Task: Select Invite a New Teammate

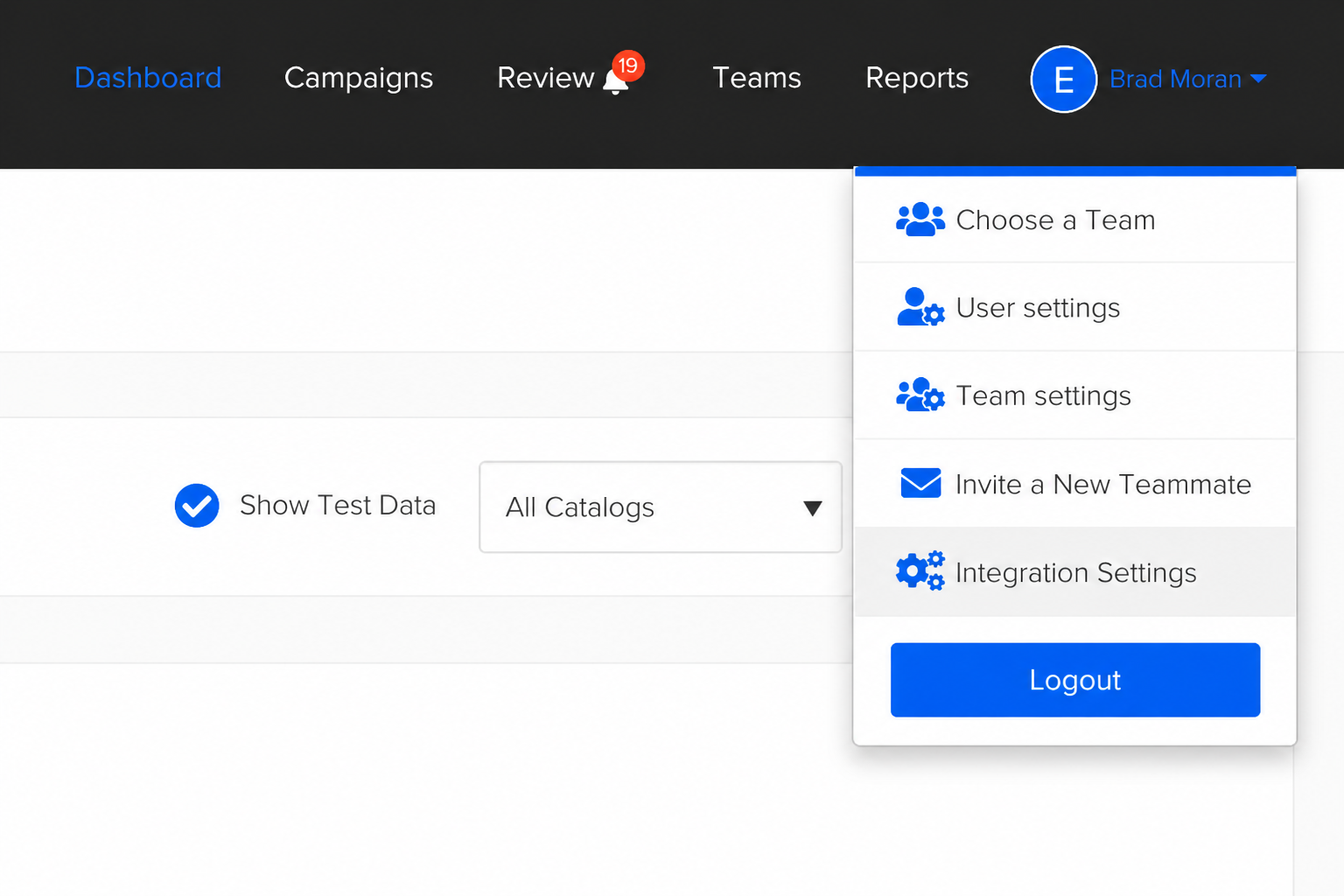Action: (x=1074, y=484)
